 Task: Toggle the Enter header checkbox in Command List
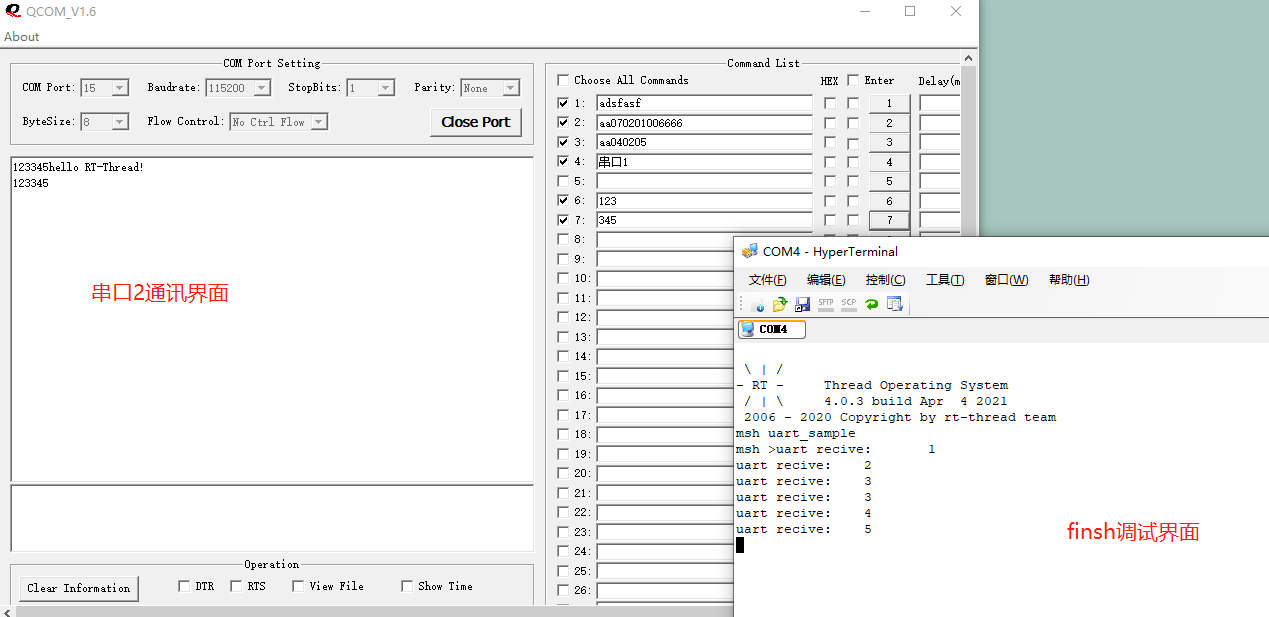(x=853, y=80)
